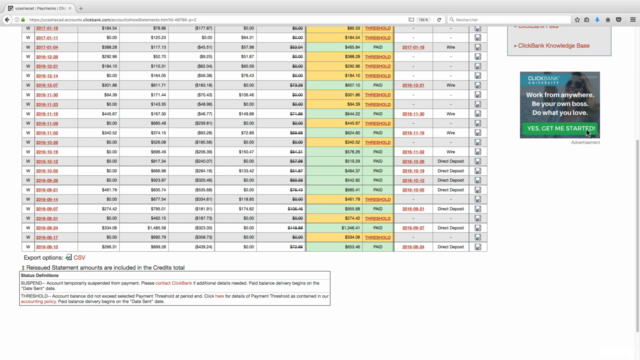Click the disk icon in the 2016-11-30 row
Viewport: 640px width, 360px height.
478,95
